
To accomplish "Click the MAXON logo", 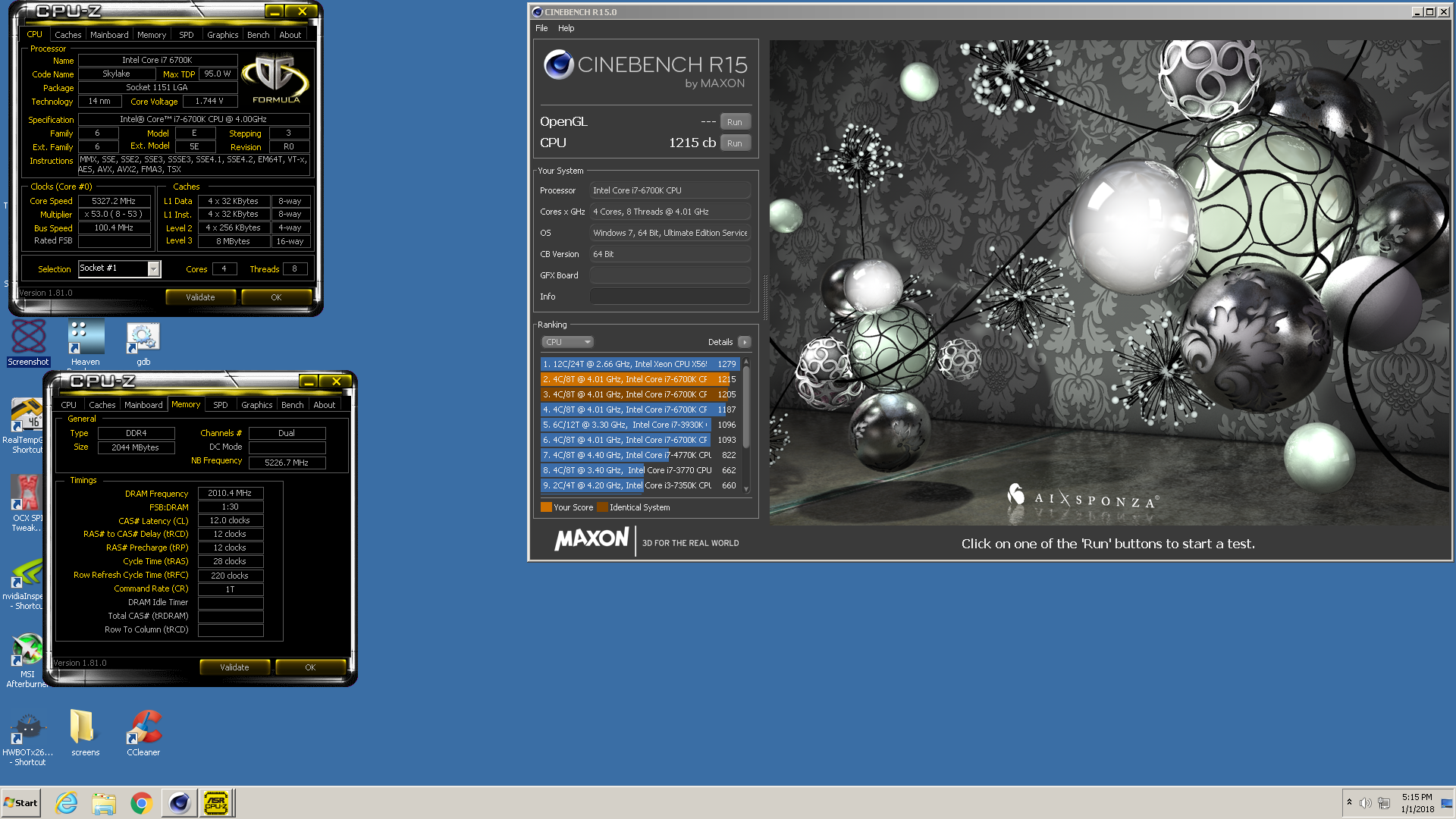I will (x=591, y=539).
